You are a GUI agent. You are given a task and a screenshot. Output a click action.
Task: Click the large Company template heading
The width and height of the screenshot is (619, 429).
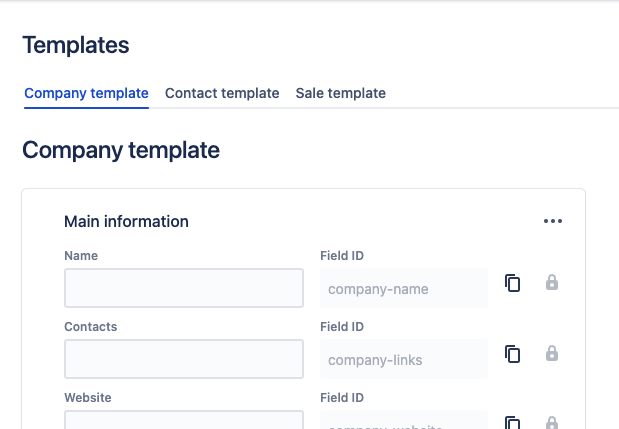pos(121,150)
